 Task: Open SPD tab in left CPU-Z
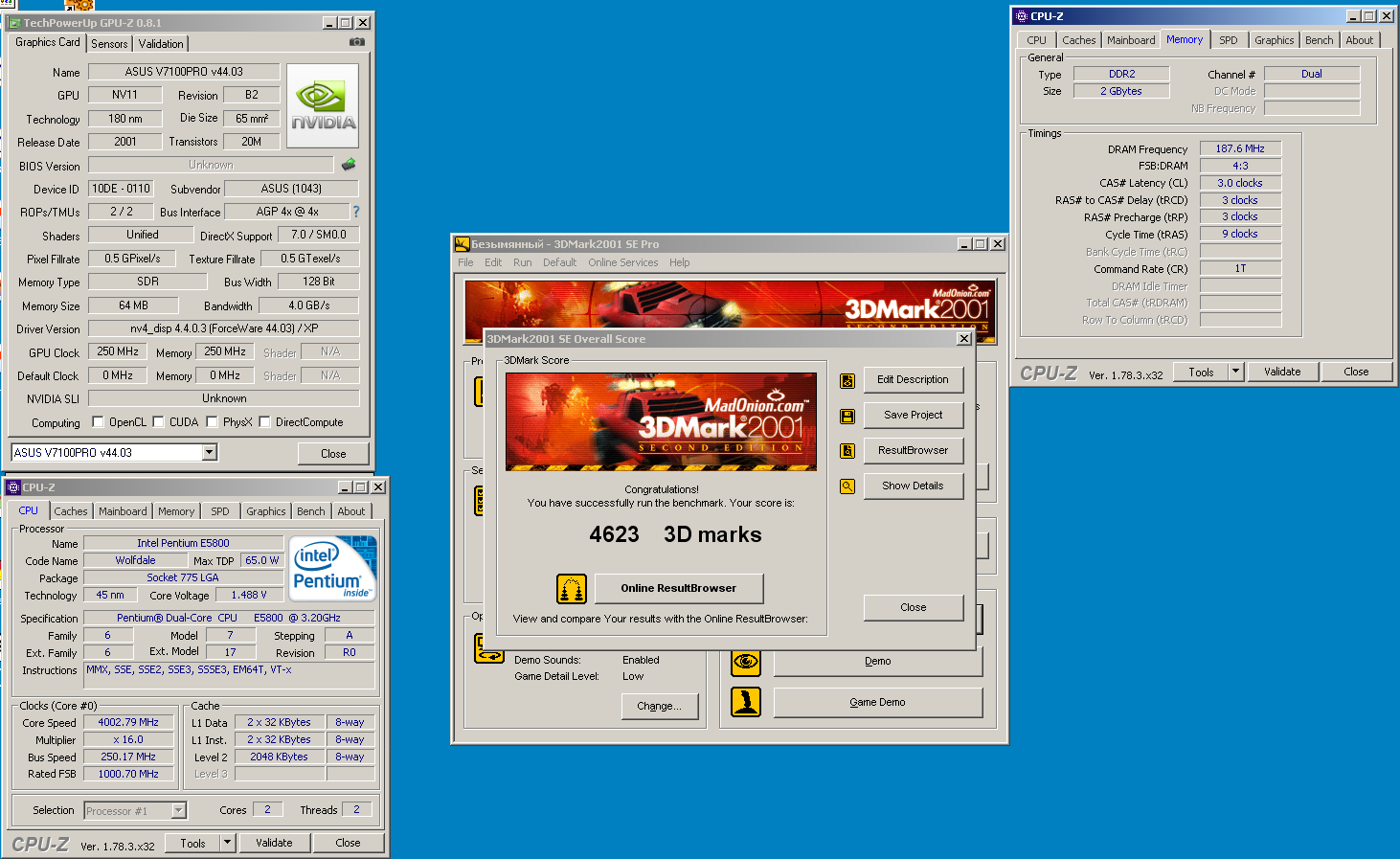click(x=220, y=511)
